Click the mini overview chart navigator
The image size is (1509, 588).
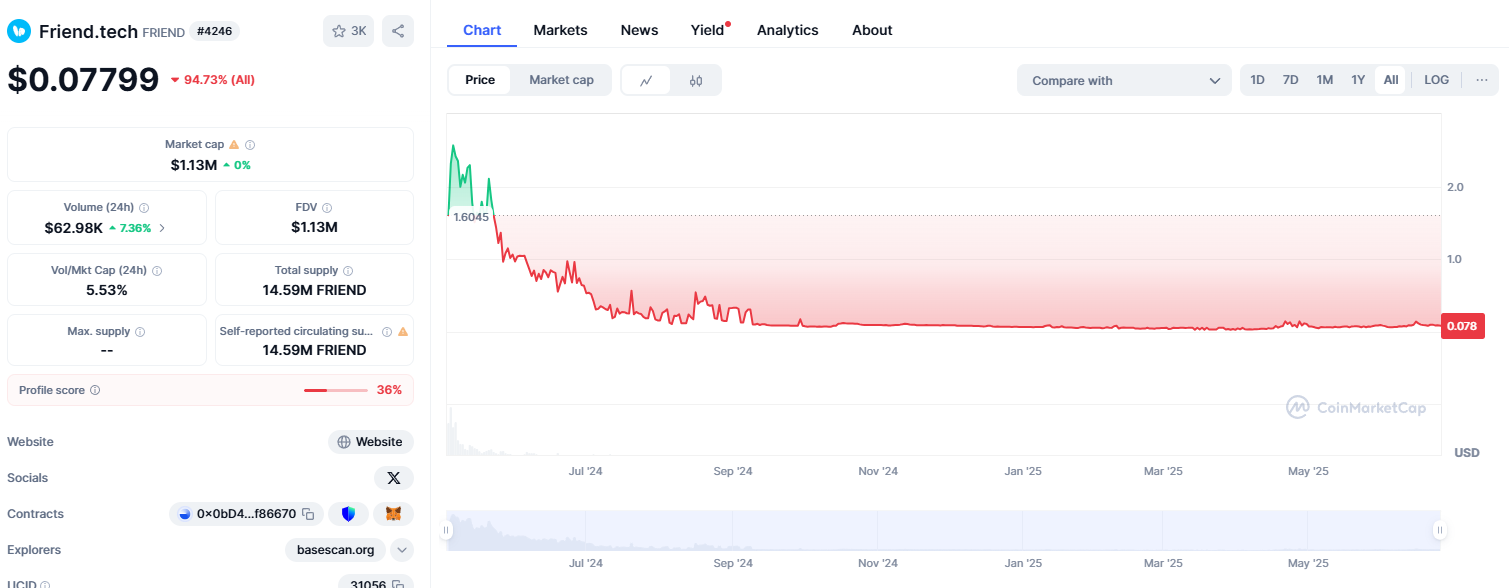(943, 530)
